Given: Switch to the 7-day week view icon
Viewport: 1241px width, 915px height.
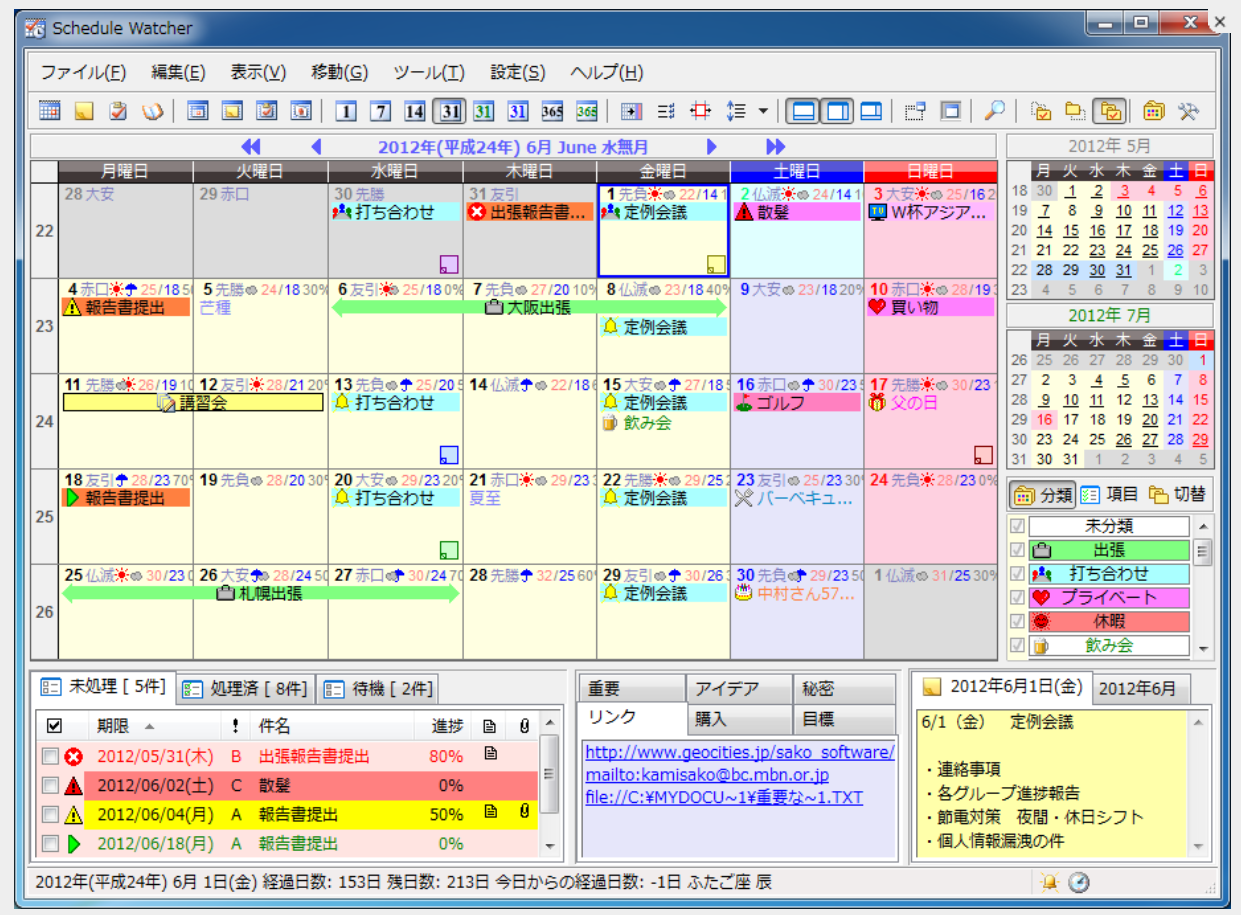Looking at the screenshot, I should pos(381,111).
